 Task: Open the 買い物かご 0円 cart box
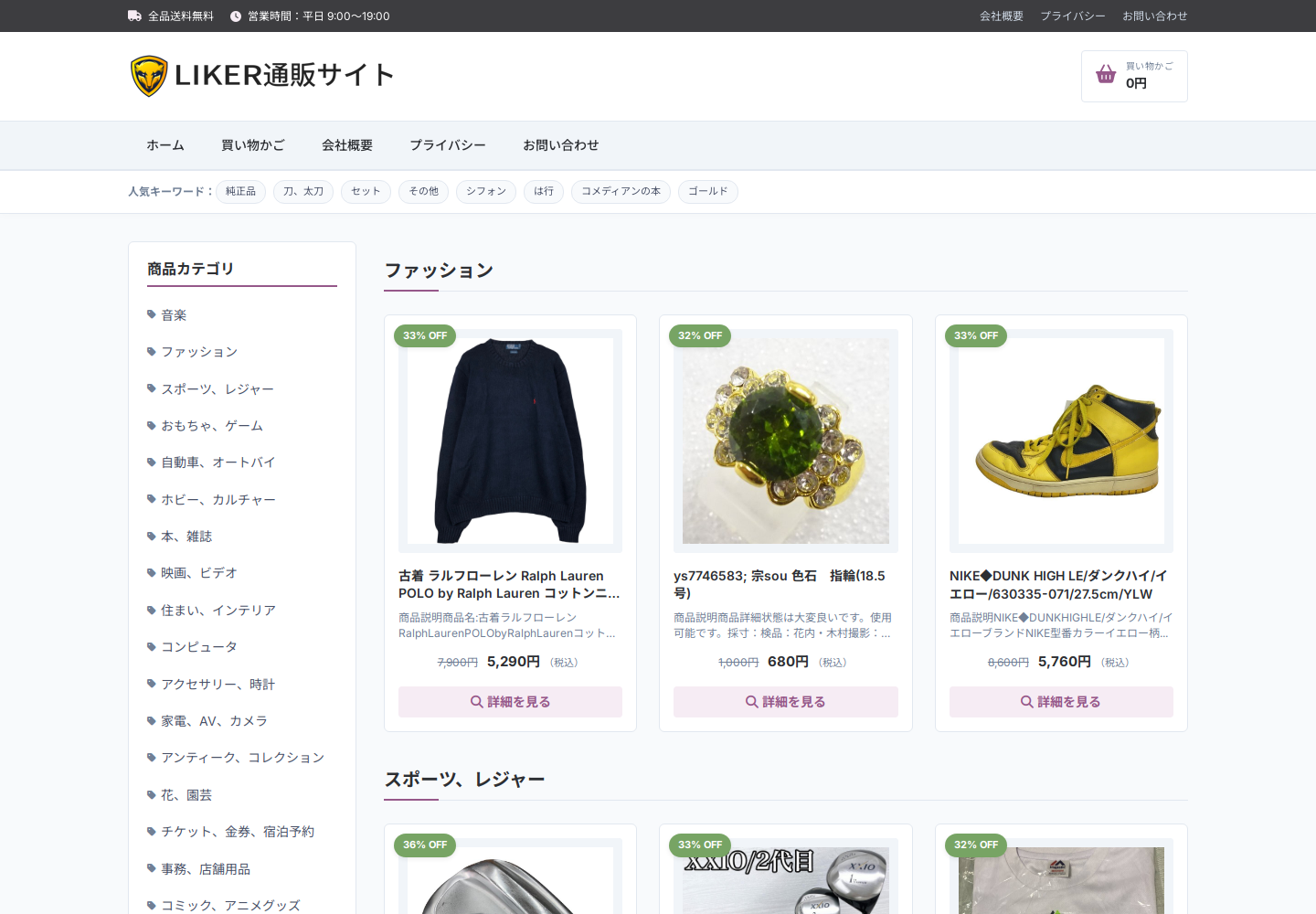(x=1134, y=76)
